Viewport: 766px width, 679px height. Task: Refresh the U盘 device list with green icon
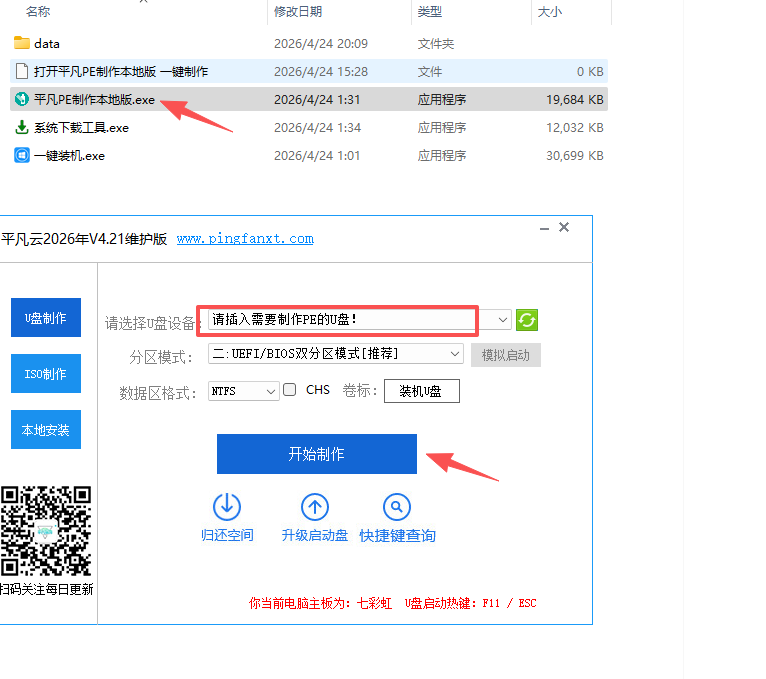(x=527, y=320)
